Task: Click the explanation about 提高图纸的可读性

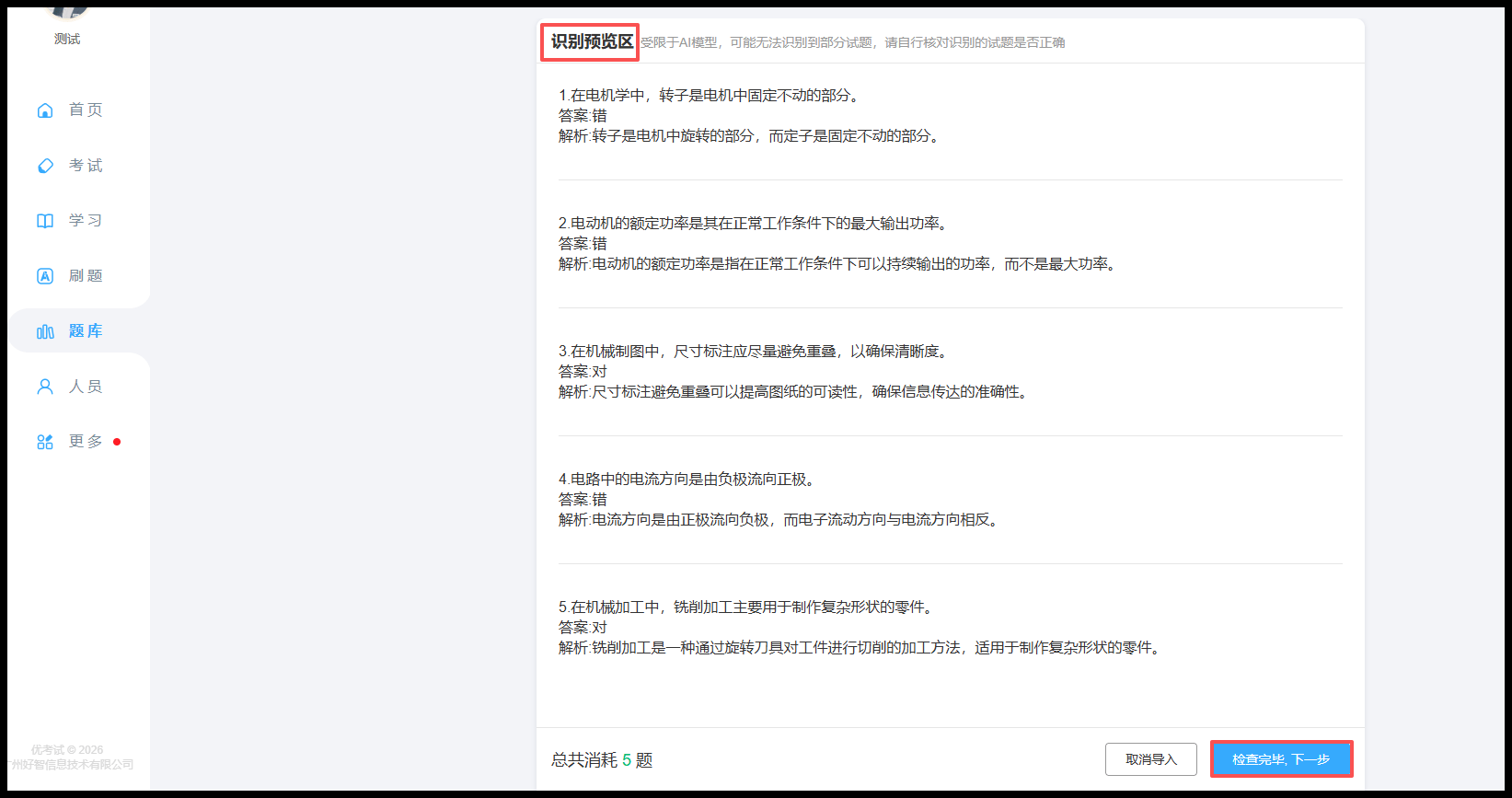Action: point(795,392)
